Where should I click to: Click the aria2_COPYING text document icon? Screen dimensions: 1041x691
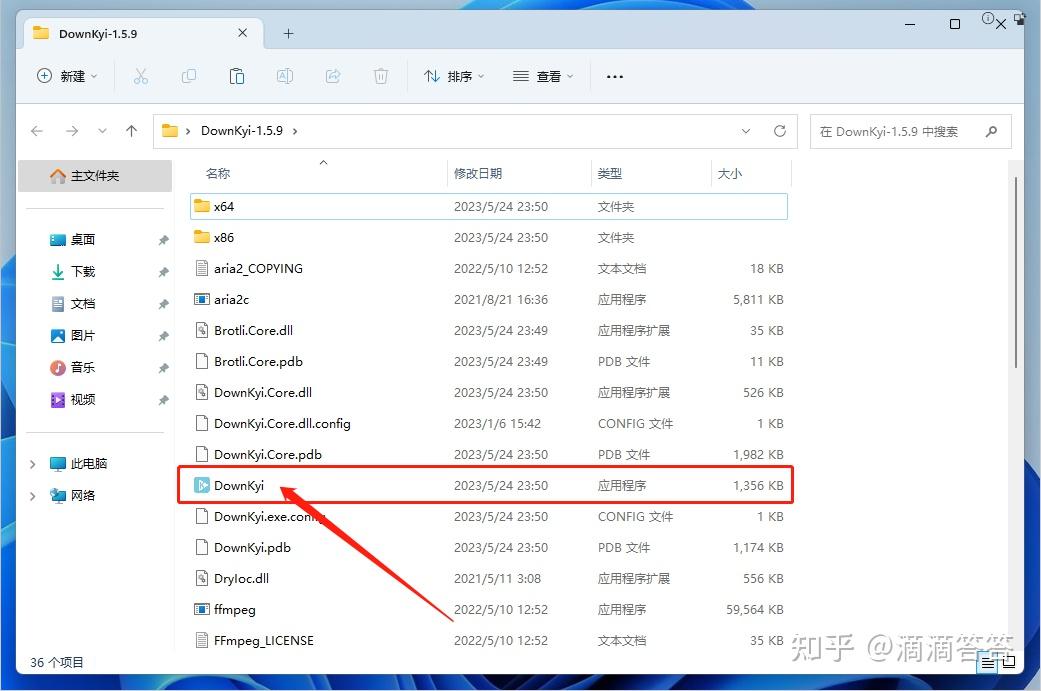coord(202,268)
